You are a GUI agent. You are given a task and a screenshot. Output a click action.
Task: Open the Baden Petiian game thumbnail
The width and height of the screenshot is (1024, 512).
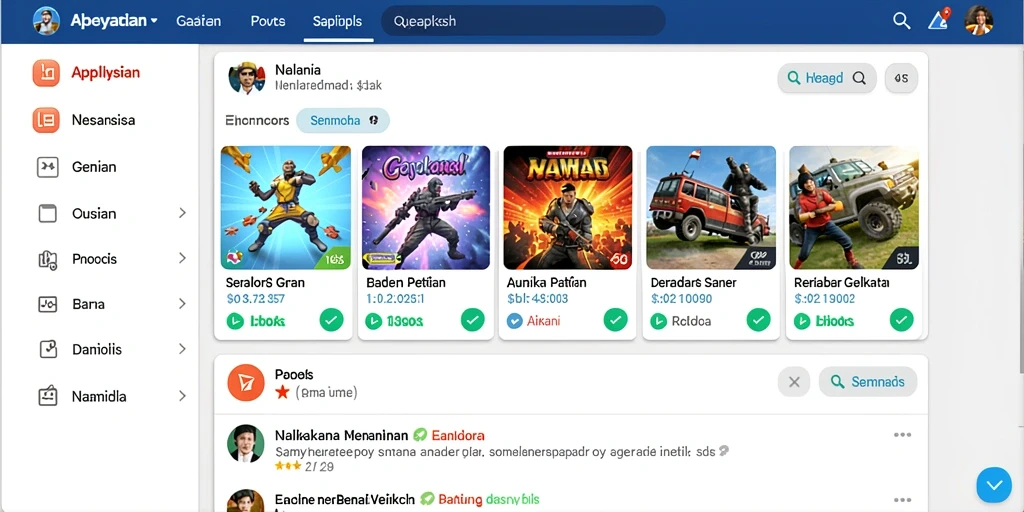(x=426, y=208)
